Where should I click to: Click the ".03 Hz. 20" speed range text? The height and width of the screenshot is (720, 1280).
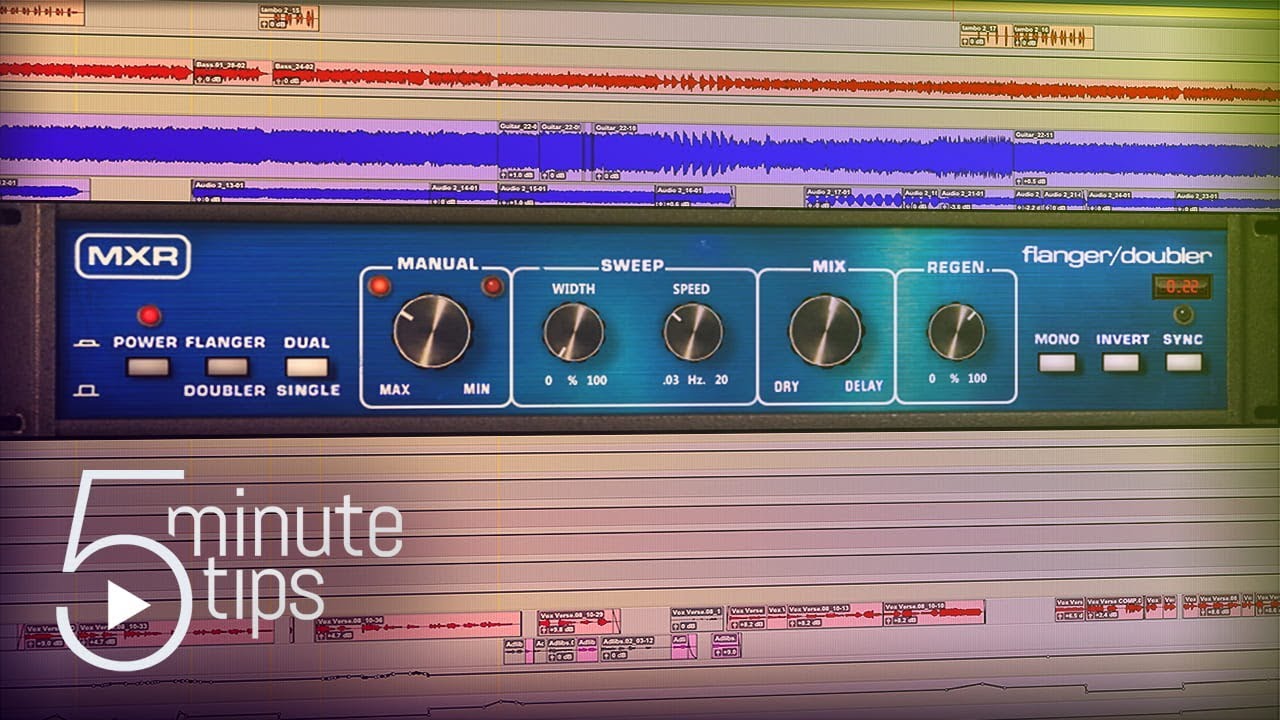(694, 380)
